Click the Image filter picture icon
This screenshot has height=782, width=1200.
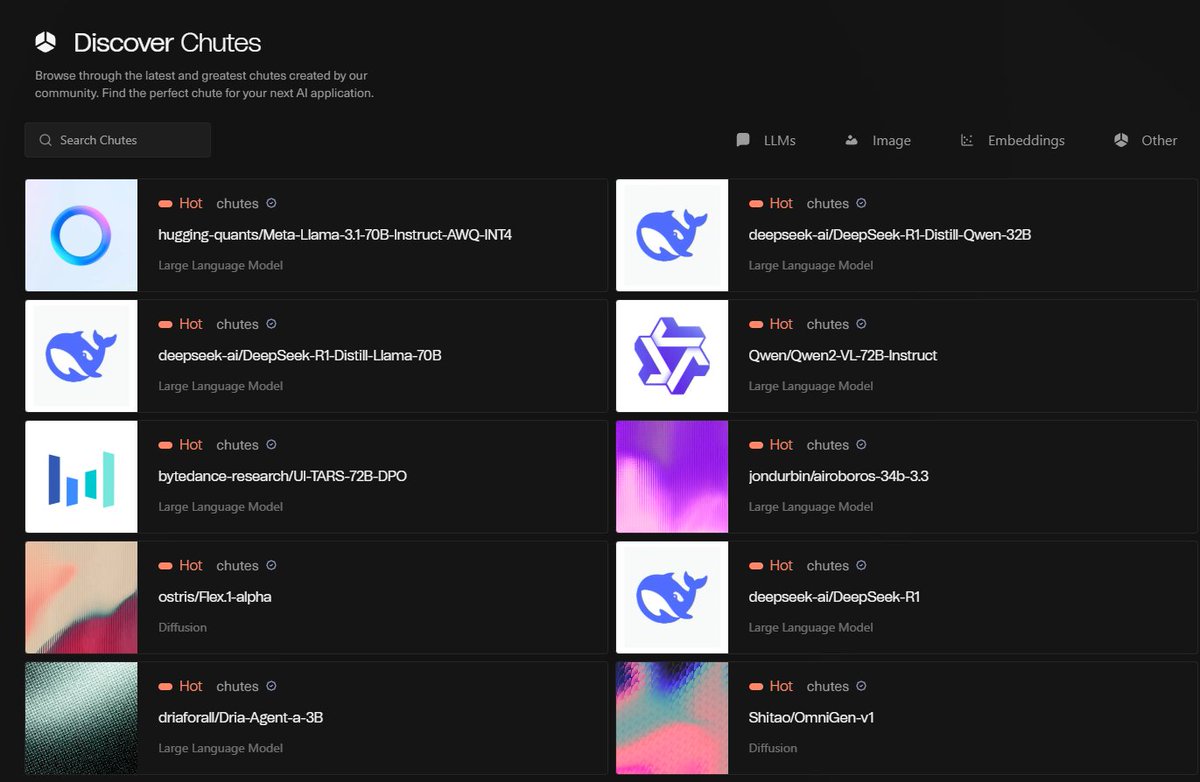pyautogui.click(x=852, y=140)
